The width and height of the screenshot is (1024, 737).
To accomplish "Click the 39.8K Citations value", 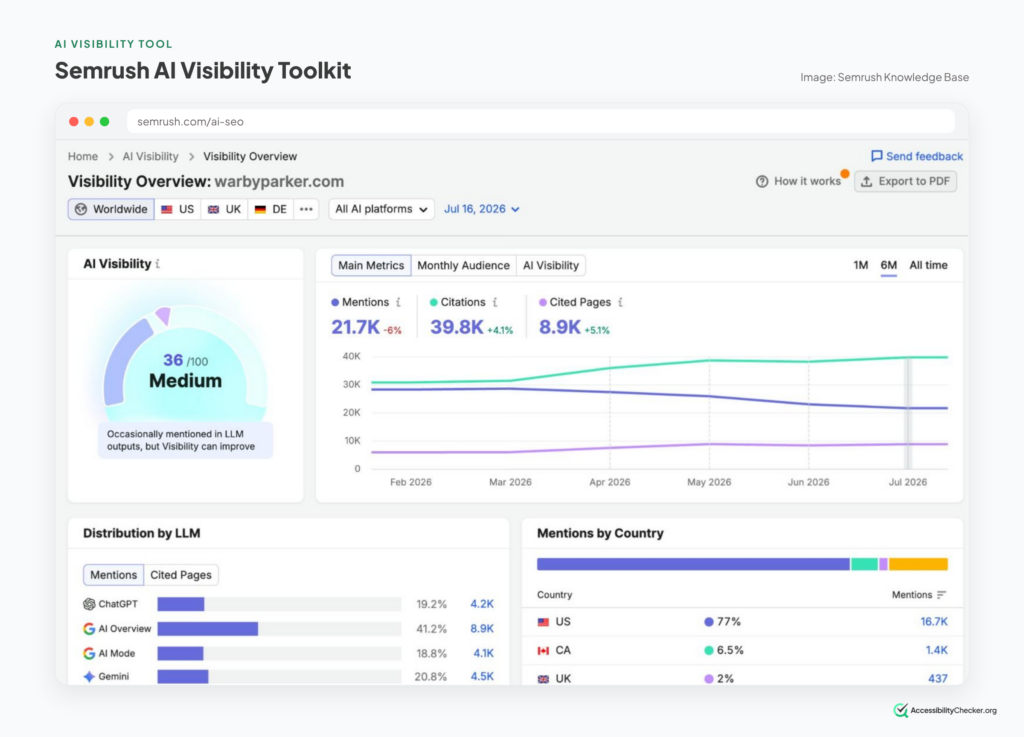I will pyautogui.click(x=456, y=327).
